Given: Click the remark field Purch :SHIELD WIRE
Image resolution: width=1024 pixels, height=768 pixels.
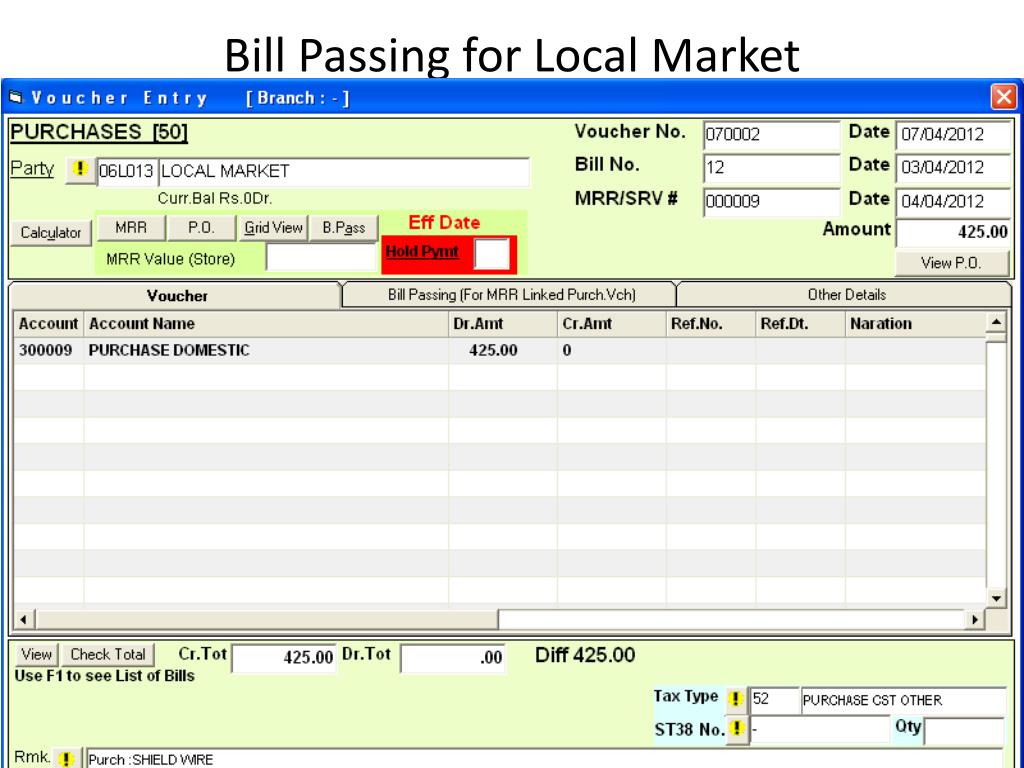Looking at the screenshot, I should pos(545,759).
